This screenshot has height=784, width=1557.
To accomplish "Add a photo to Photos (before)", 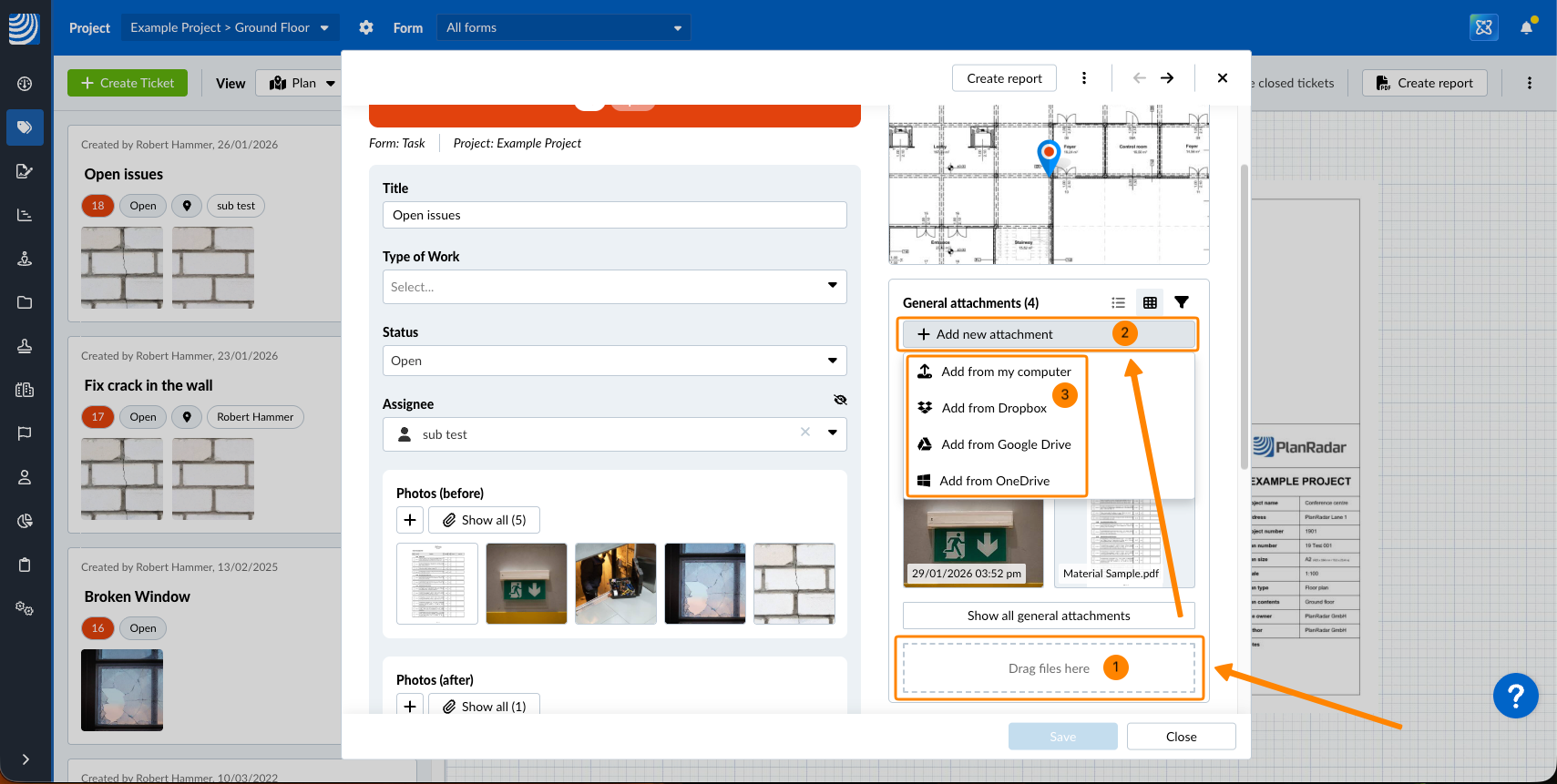I will pyautogui.click(x=410, y=520).
